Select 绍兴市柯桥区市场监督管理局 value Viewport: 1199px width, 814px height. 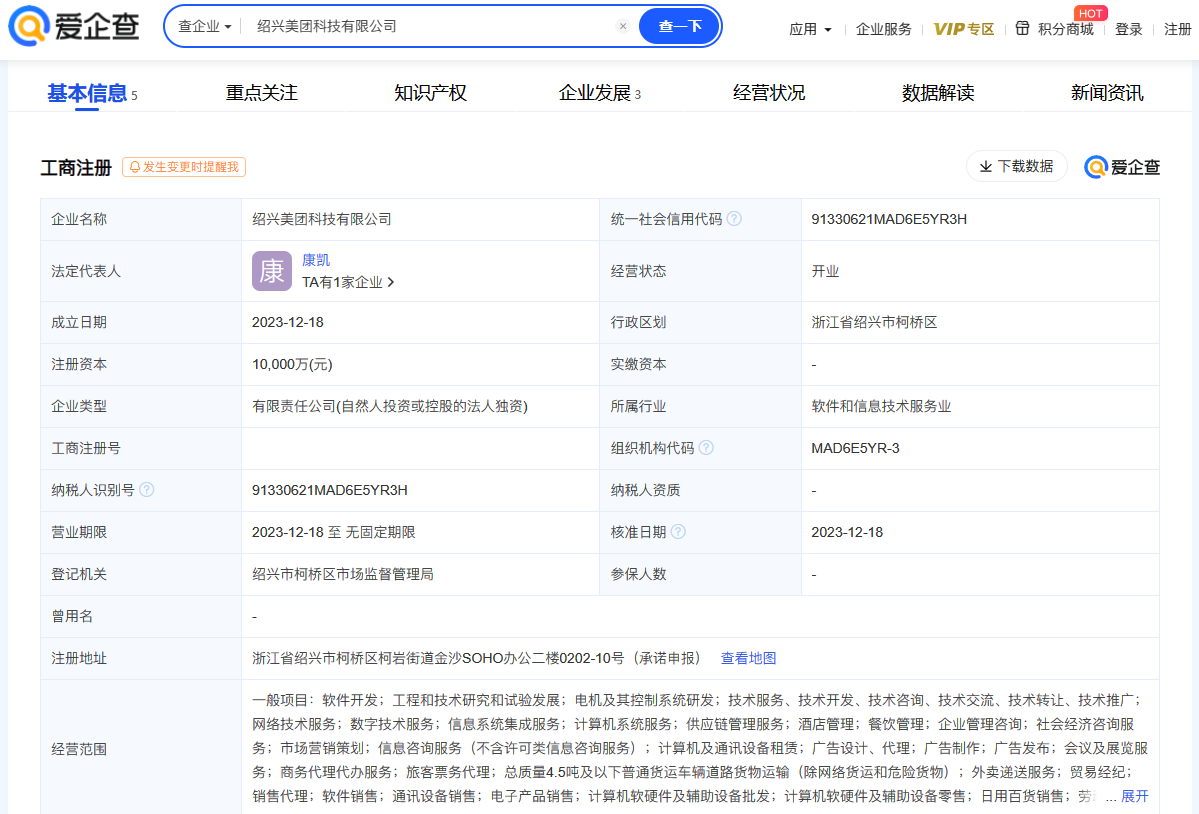pyautogui.click(x=343, y=574)
